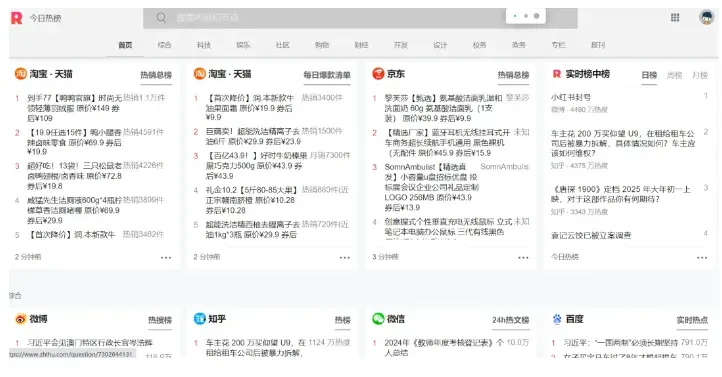Image resolution: width=722 pixels, height=377 pixels.
Task: Open the 社区 tab
Action: click(283, 45)
